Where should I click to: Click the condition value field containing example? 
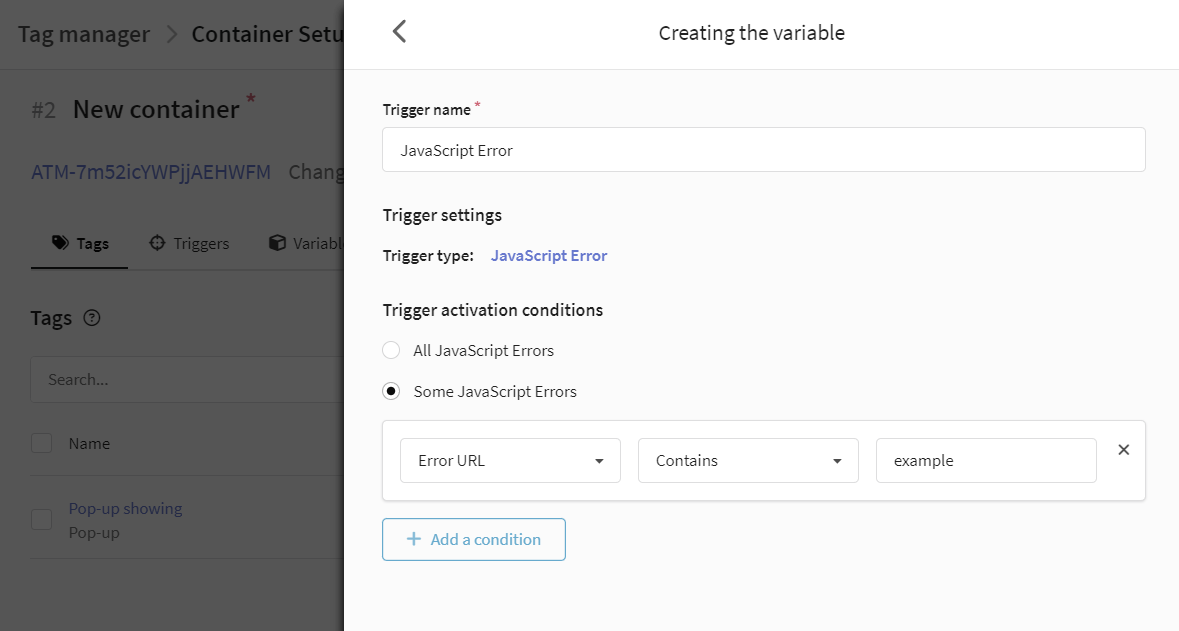tap(986, 460)
